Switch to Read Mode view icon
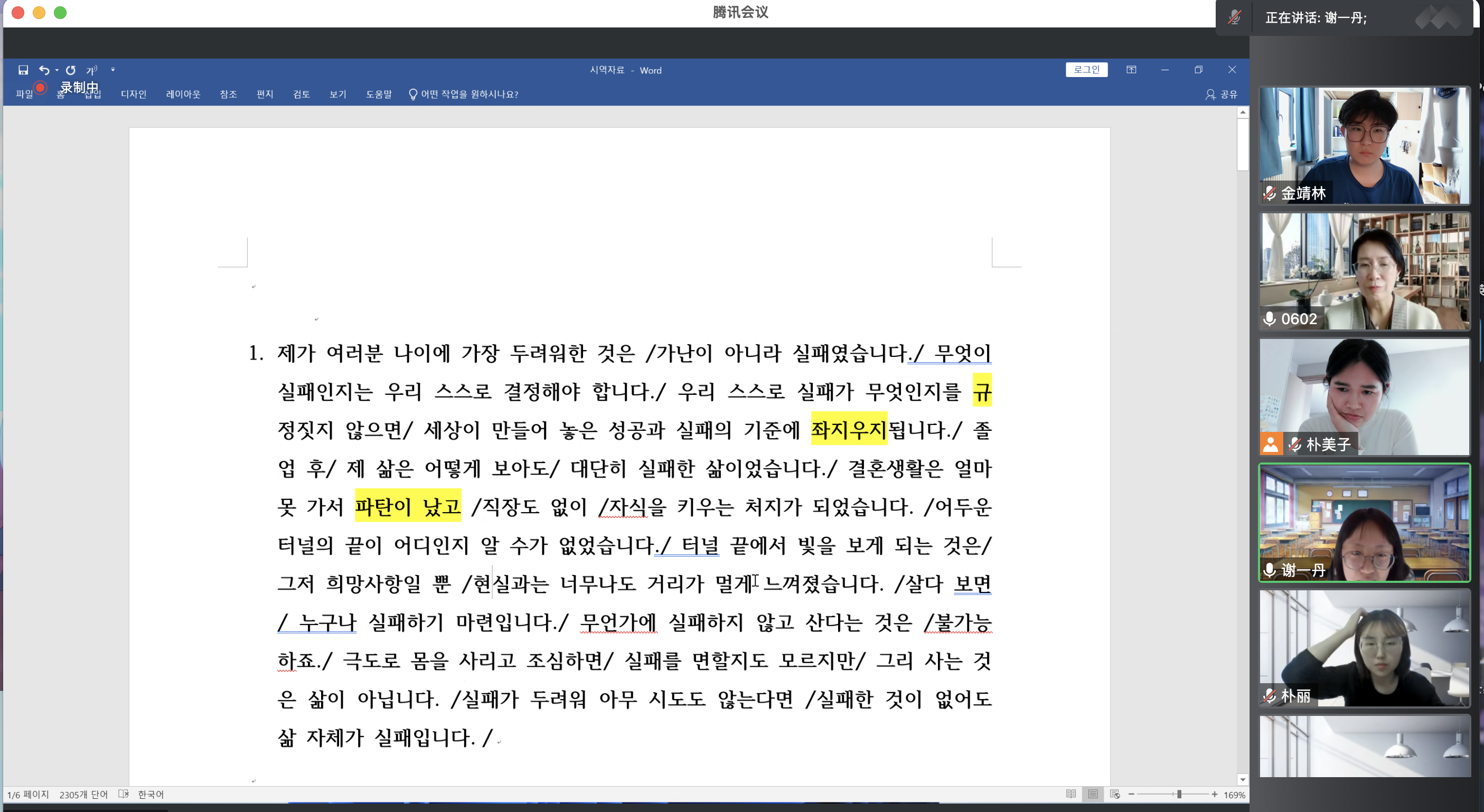1484x812 pixels. pyautogui.click(x=1070, y=794)
